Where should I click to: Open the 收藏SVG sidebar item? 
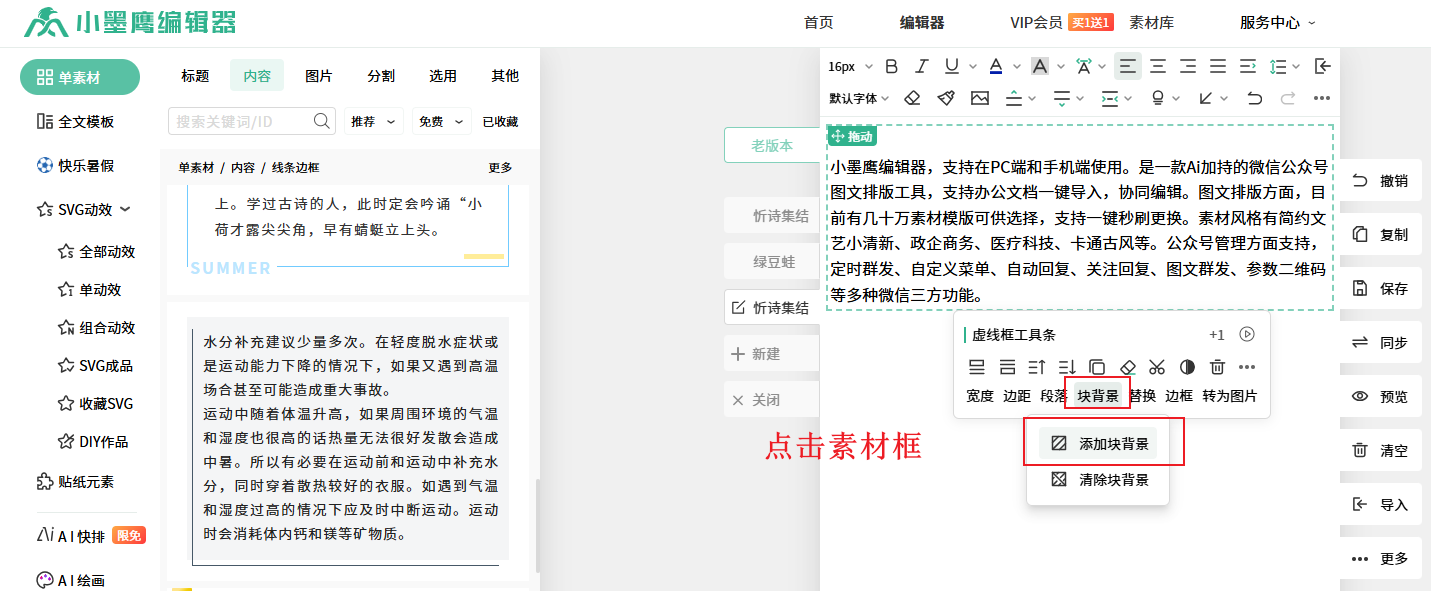pyautogui.click(x=95, y=404)
